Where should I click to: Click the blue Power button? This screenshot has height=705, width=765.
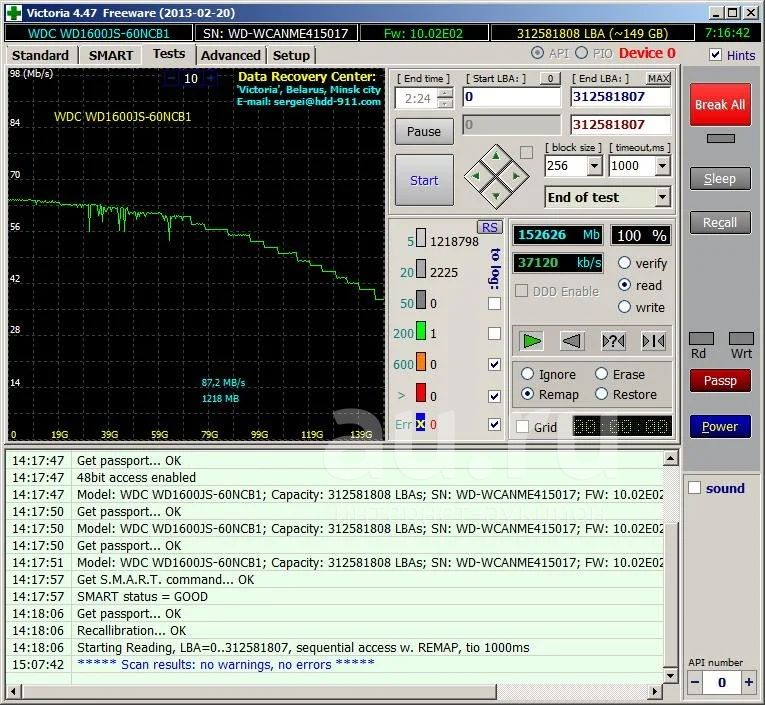(720, 426)
